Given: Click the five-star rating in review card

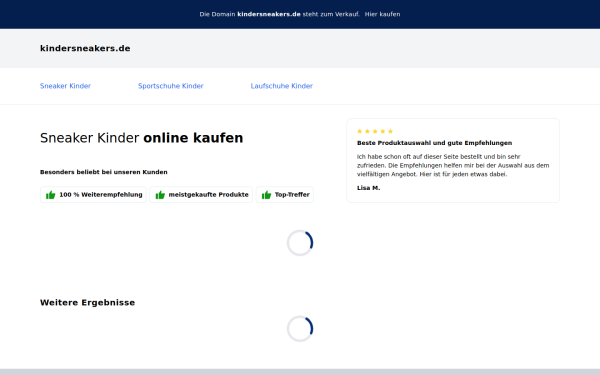Looking at the screenshot, I should (375, 131).
